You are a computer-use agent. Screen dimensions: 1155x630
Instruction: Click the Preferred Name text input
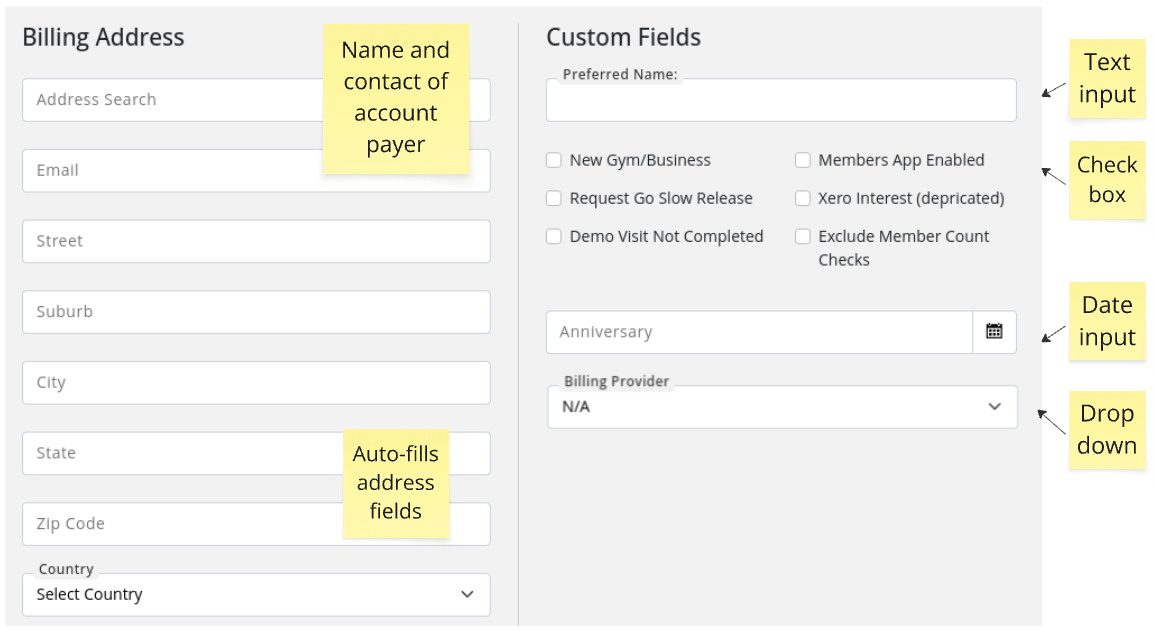780,102
